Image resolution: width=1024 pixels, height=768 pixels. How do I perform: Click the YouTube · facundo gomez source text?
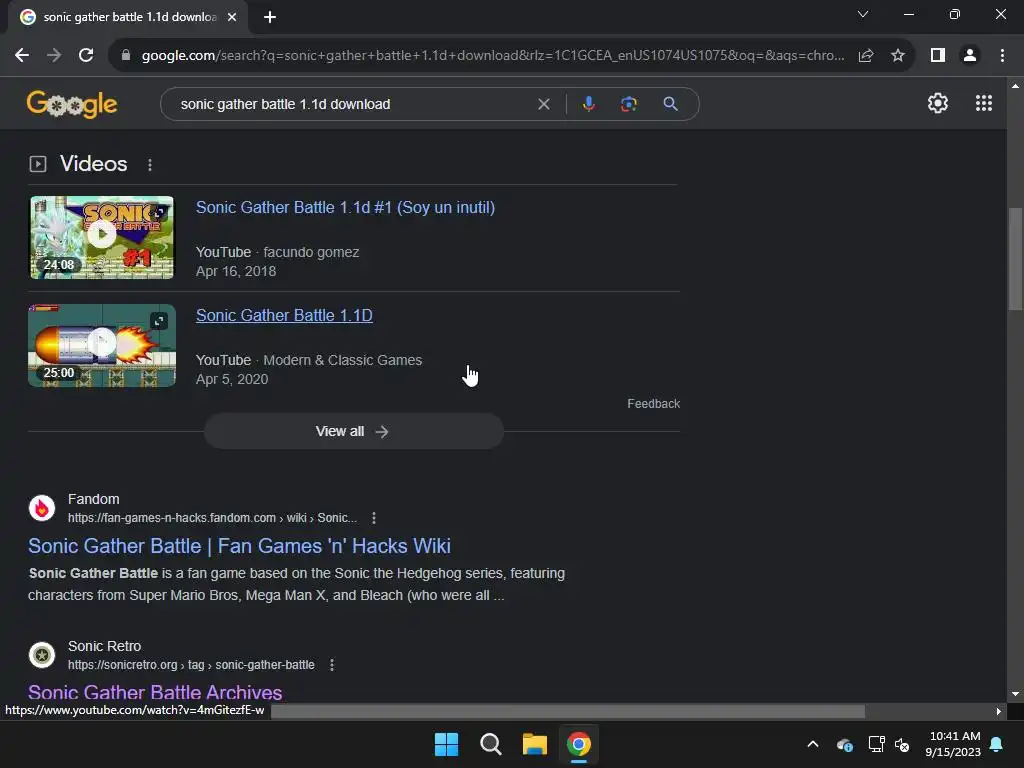pos(278,252)
